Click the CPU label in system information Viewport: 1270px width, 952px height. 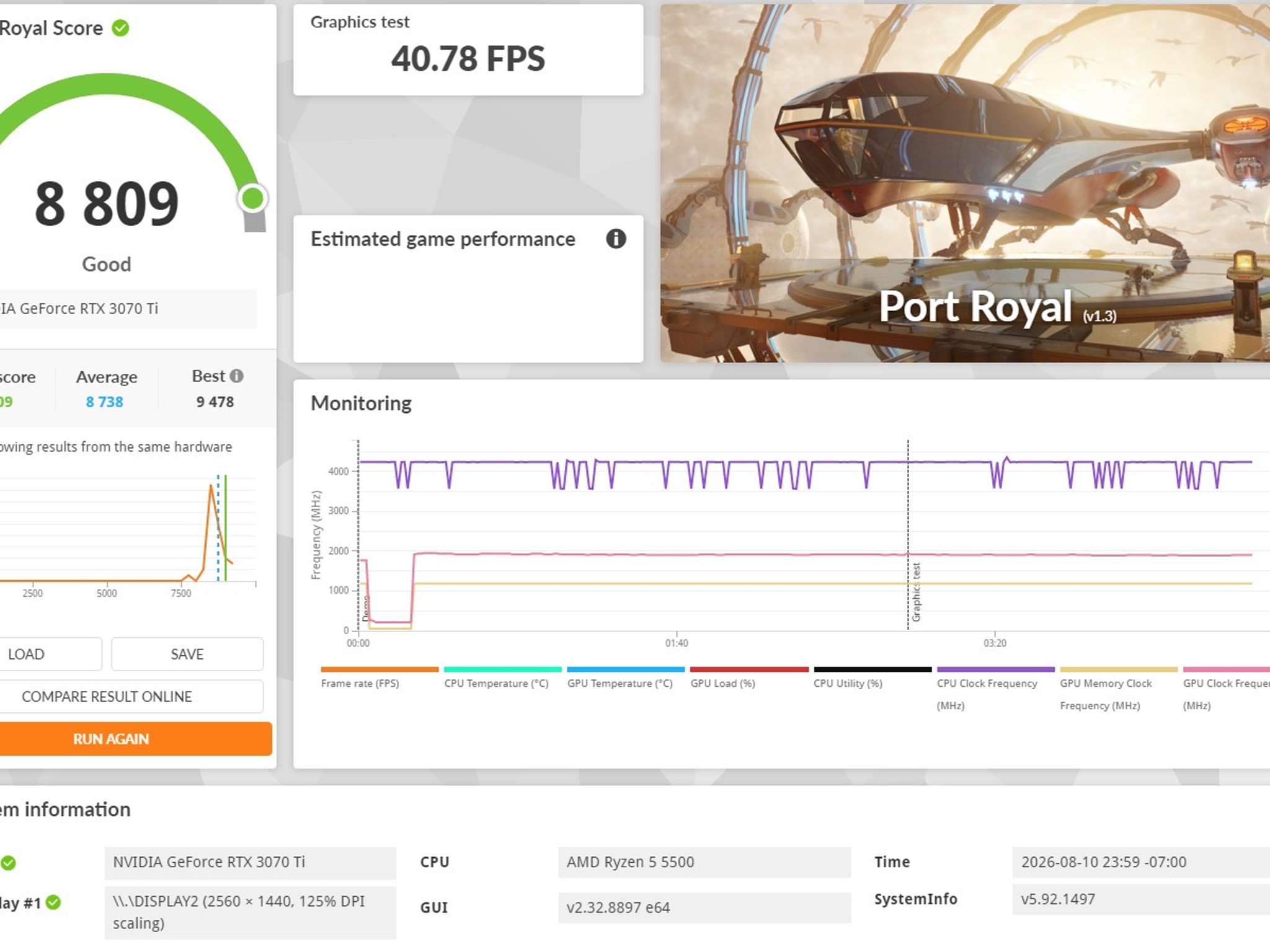click(x=435, y=862)
